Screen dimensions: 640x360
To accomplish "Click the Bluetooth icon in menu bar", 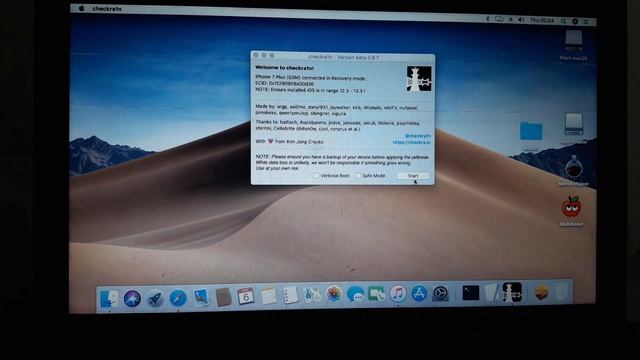I will 487,19.
